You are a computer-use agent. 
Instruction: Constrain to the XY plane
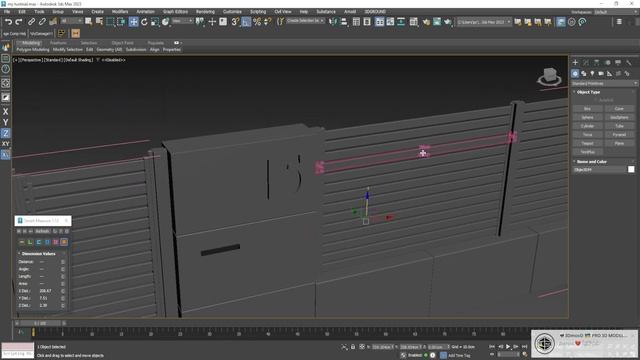coord(5,144)
